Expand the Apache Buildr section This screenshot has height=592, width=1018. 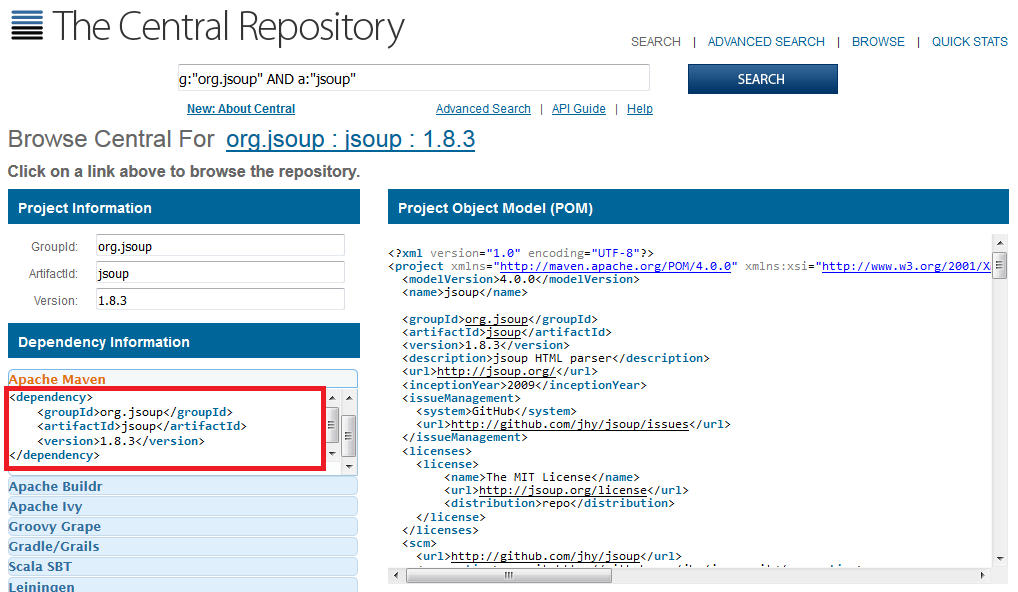pyautogui.click(x=56, y=487)
